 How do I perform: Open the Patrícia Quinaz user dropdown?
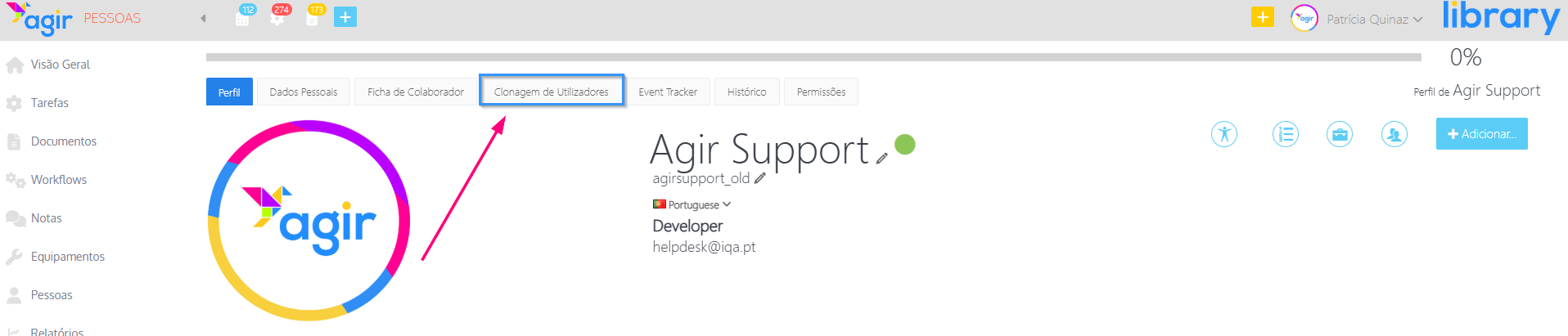pos(1374,19)
